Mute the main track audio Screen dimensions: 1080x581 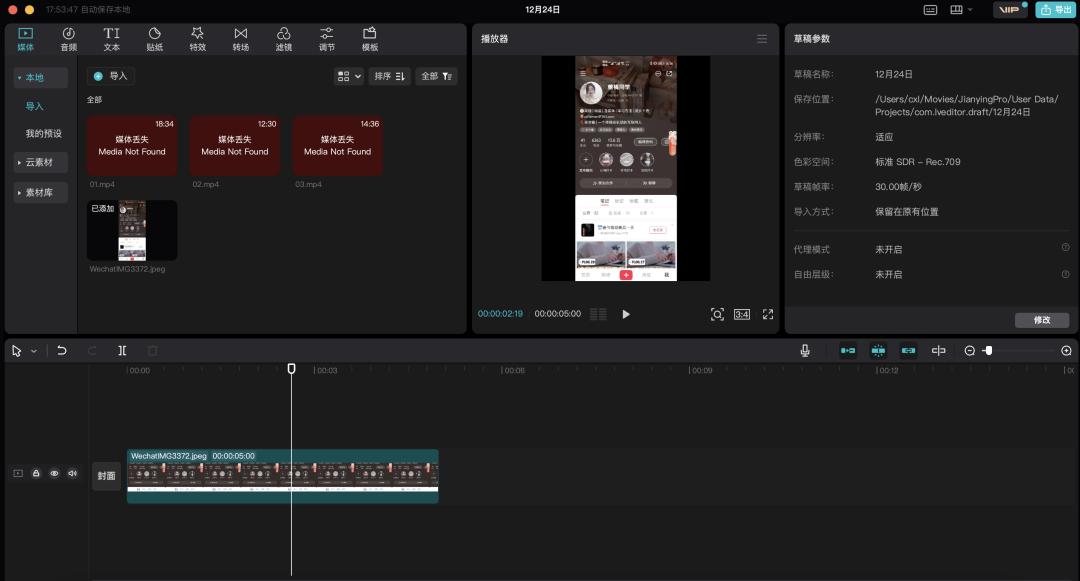(x=72, y=474)
